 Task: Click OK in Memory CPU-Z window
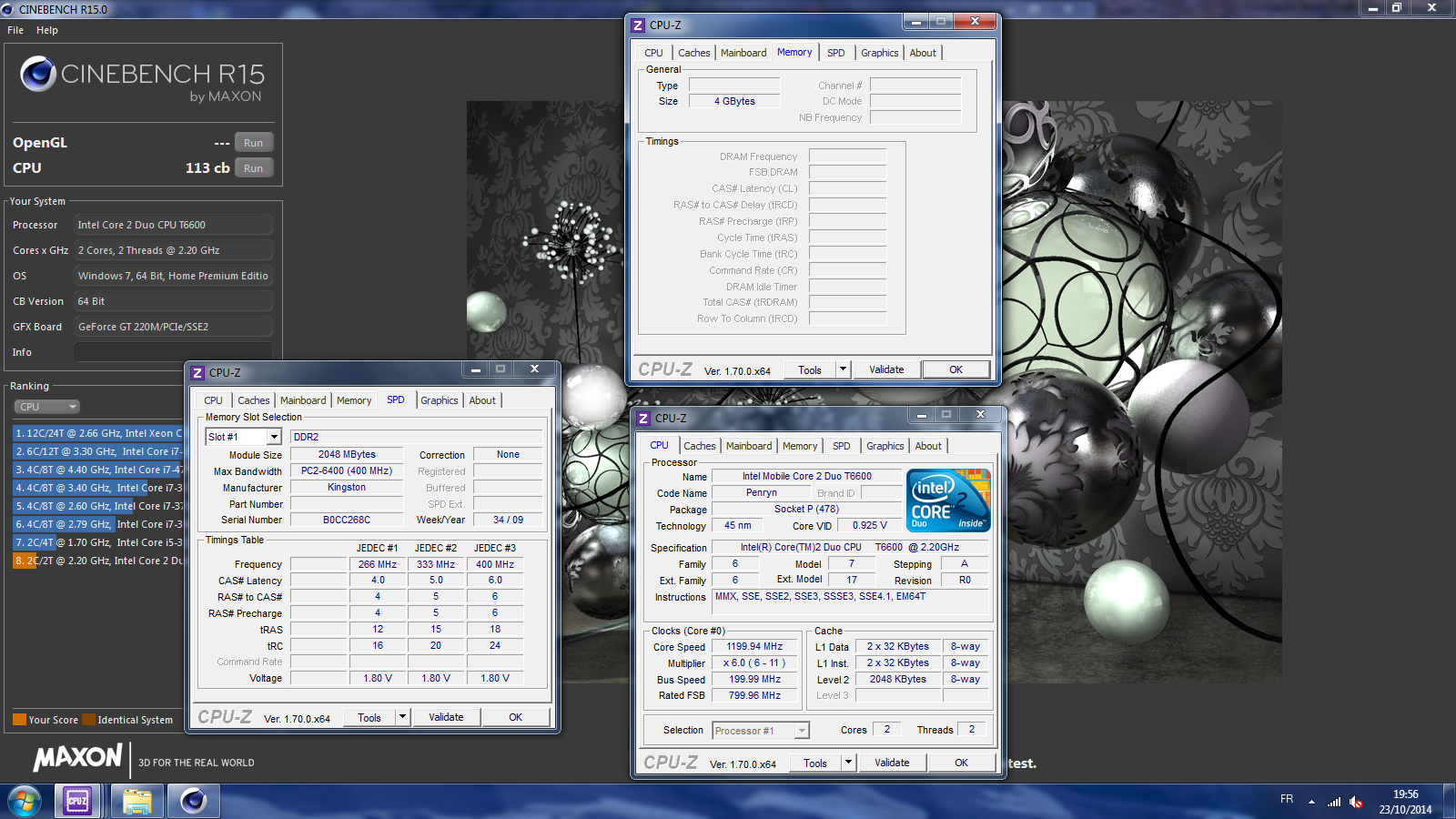pyautogui.click(x=956, y=369)
